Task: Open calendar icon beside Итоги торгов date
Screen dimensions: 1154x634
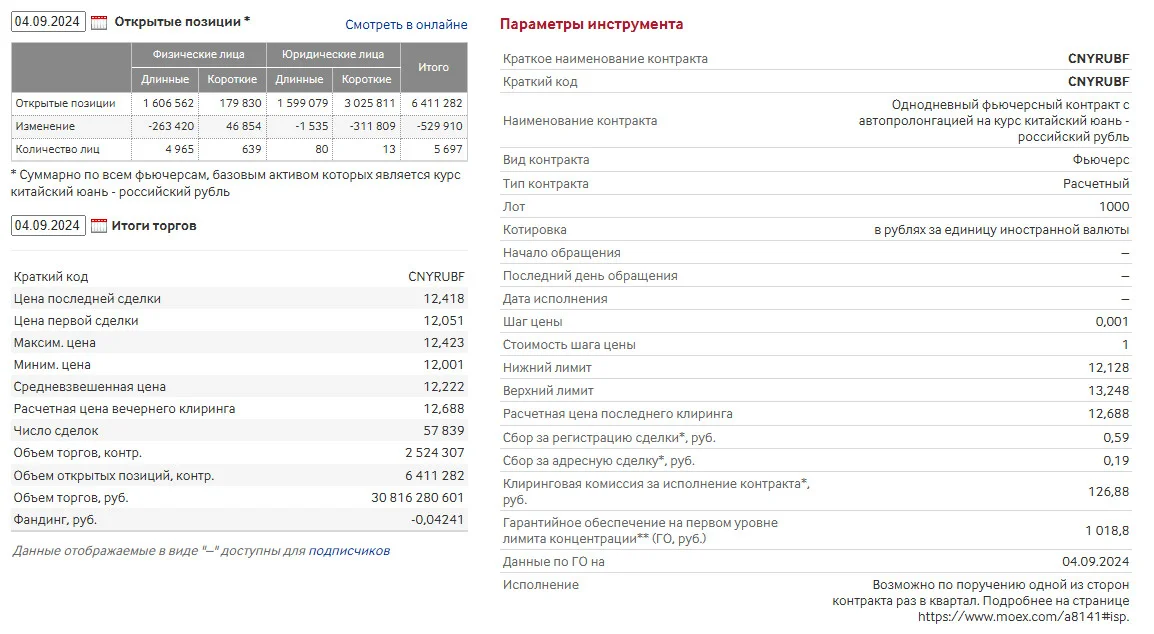Action: pos(99,226)
